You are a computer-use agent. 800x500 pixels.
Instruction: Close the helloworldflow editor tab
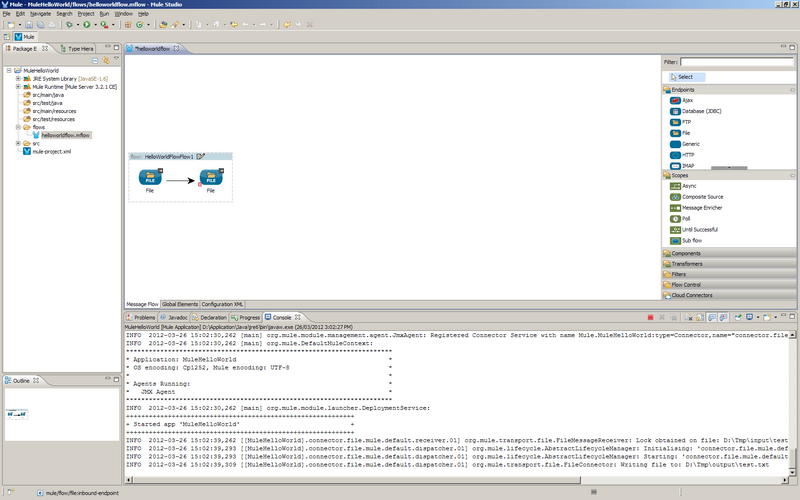coord(177,48)
